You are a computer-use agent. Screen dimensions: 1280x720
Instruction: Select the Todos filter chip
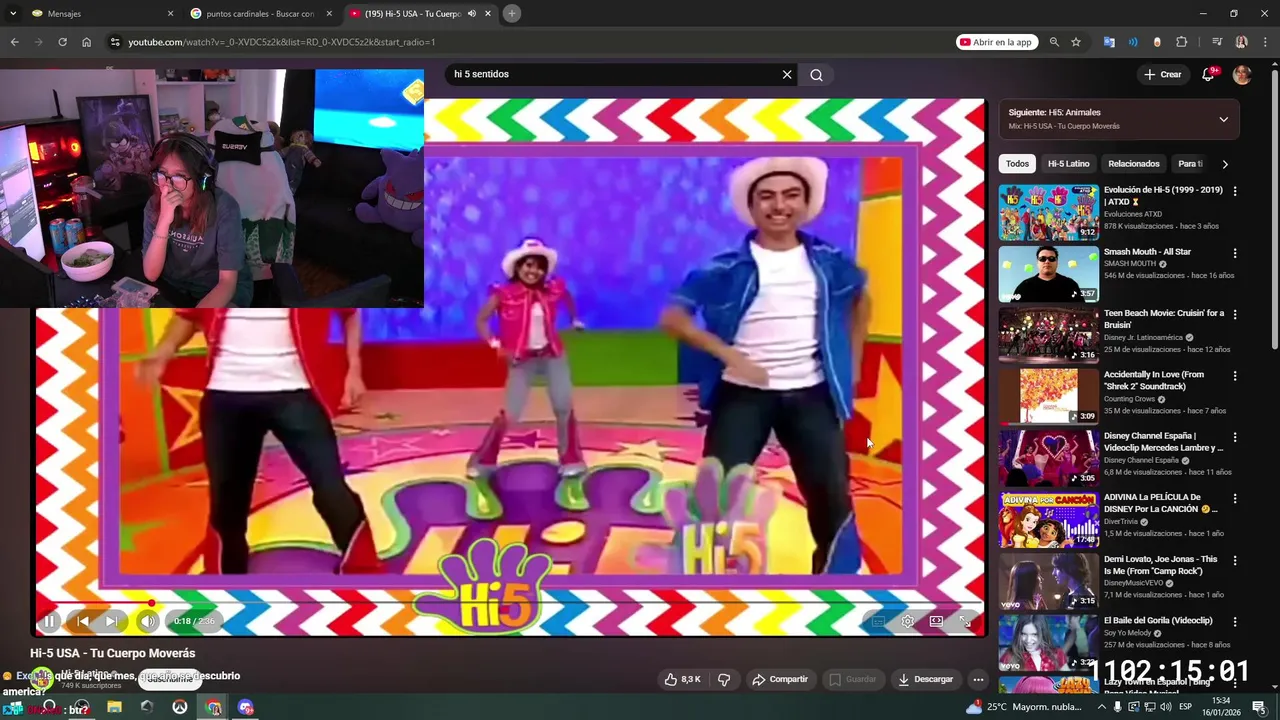(1017, 164)
